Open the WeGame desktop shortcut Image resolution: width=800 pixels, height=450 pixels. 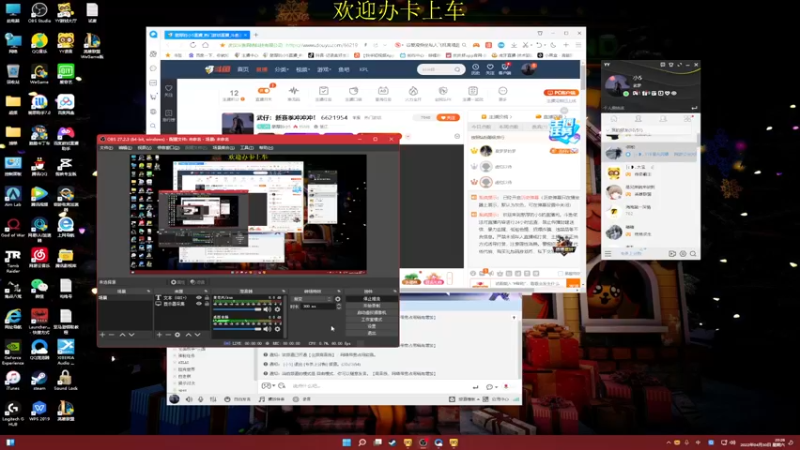pyautogui.click(x=39, y=74)
